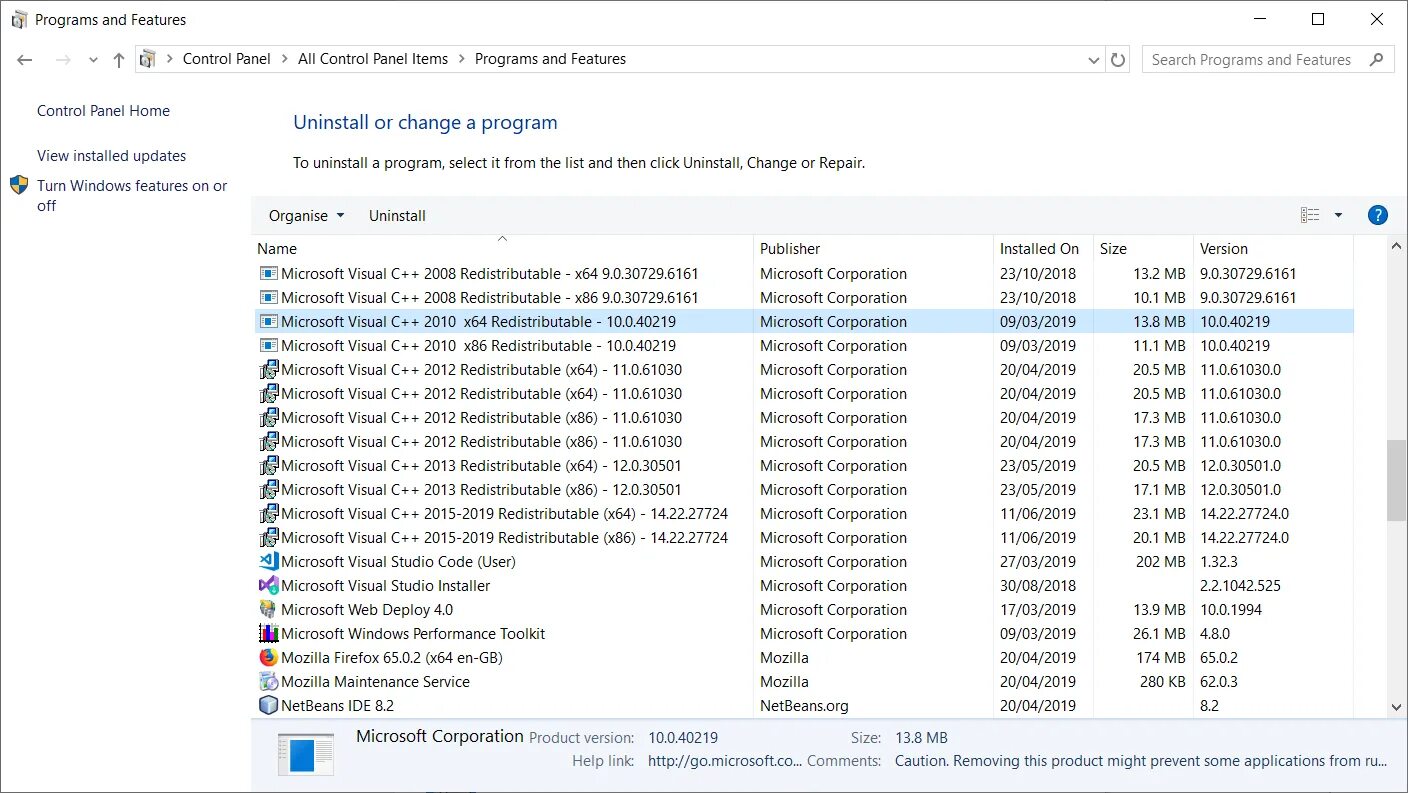
Task: Click the scrollbar down arrow
Action: click(x=1397, y=707)
